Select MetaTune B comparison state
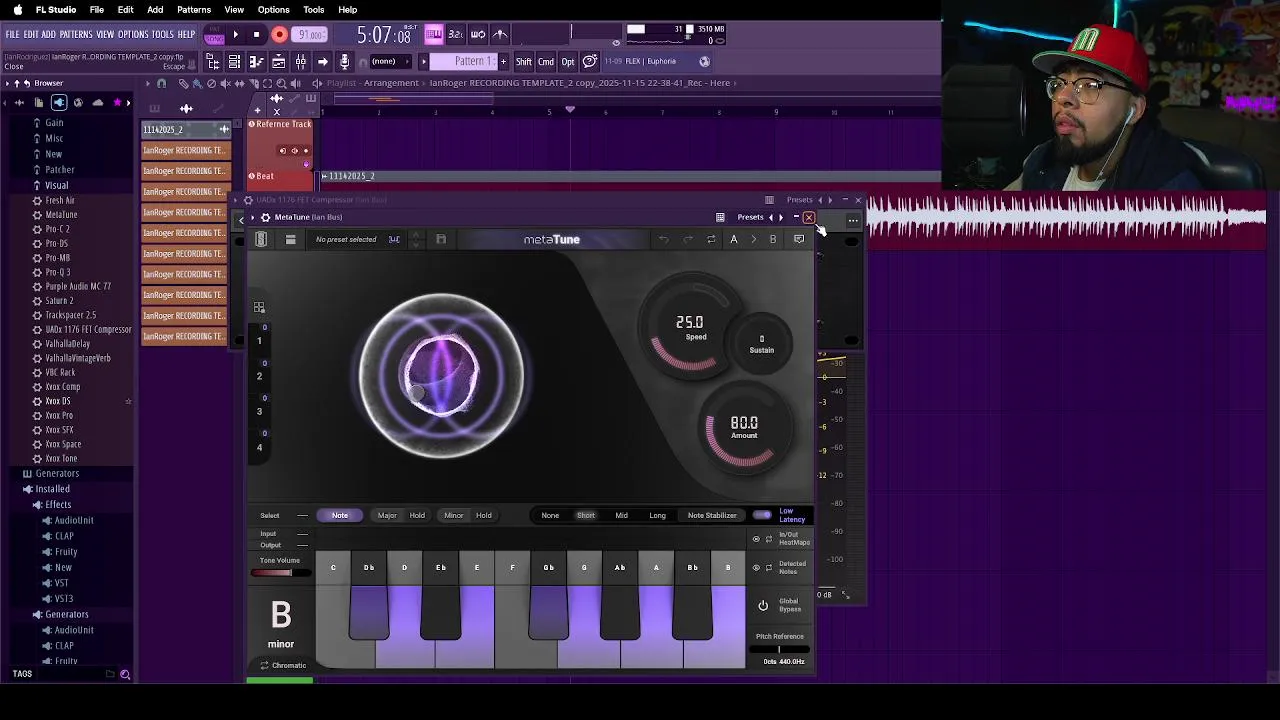Screen dimensions: 1280x720 [773, 239]
